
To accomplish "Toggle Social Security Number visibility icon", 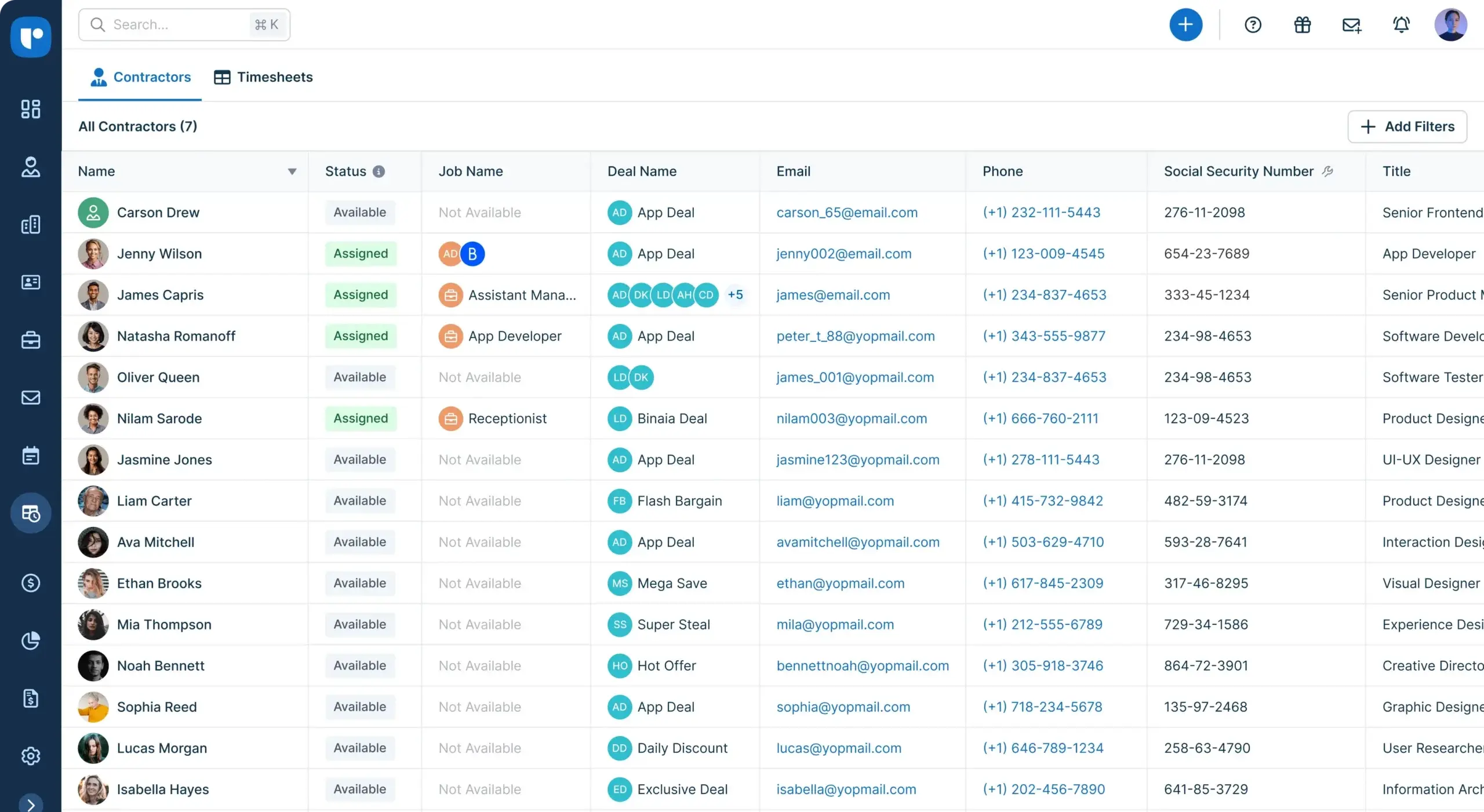I will coord(1328,171).
